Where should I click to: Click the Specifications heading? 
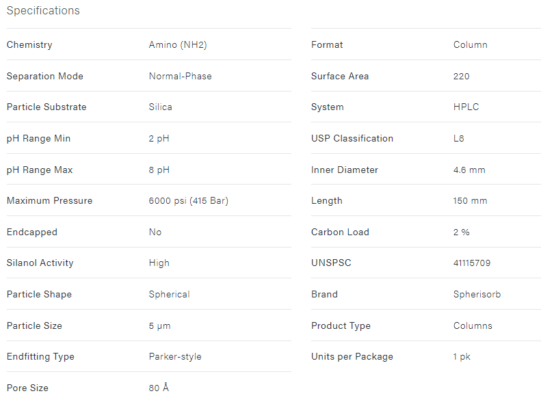[x=43, y=11]
